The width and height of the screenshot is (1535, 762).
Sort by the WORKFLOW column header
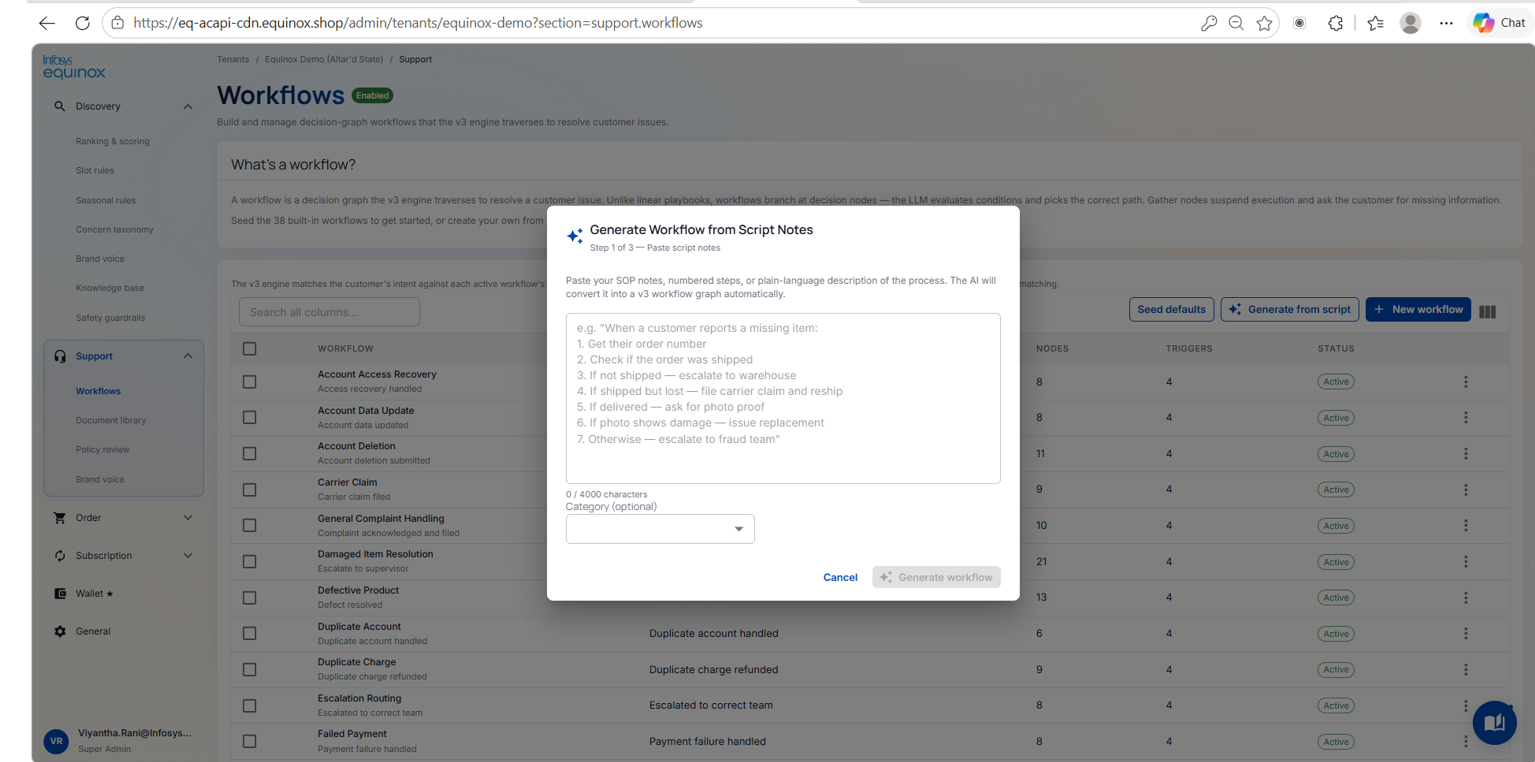(x=346, y=349)
